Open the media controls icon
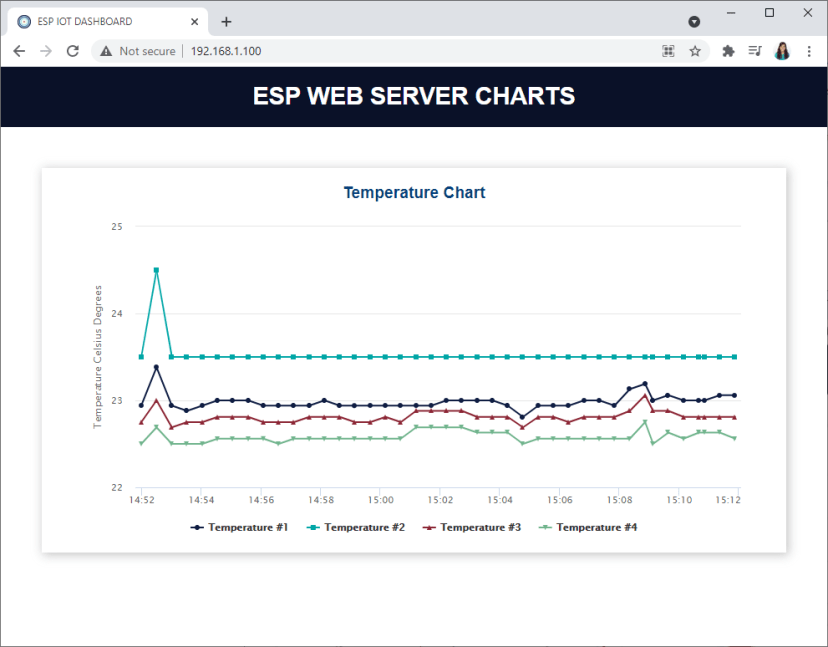 click(755, 50)
